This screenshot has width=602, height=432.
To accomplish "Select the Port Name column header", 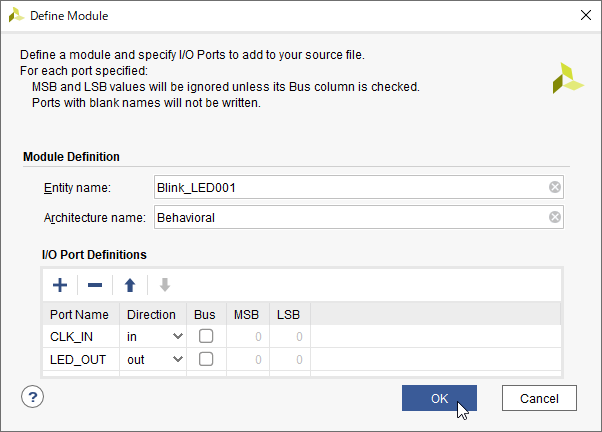I will click(x=81, y=314).
